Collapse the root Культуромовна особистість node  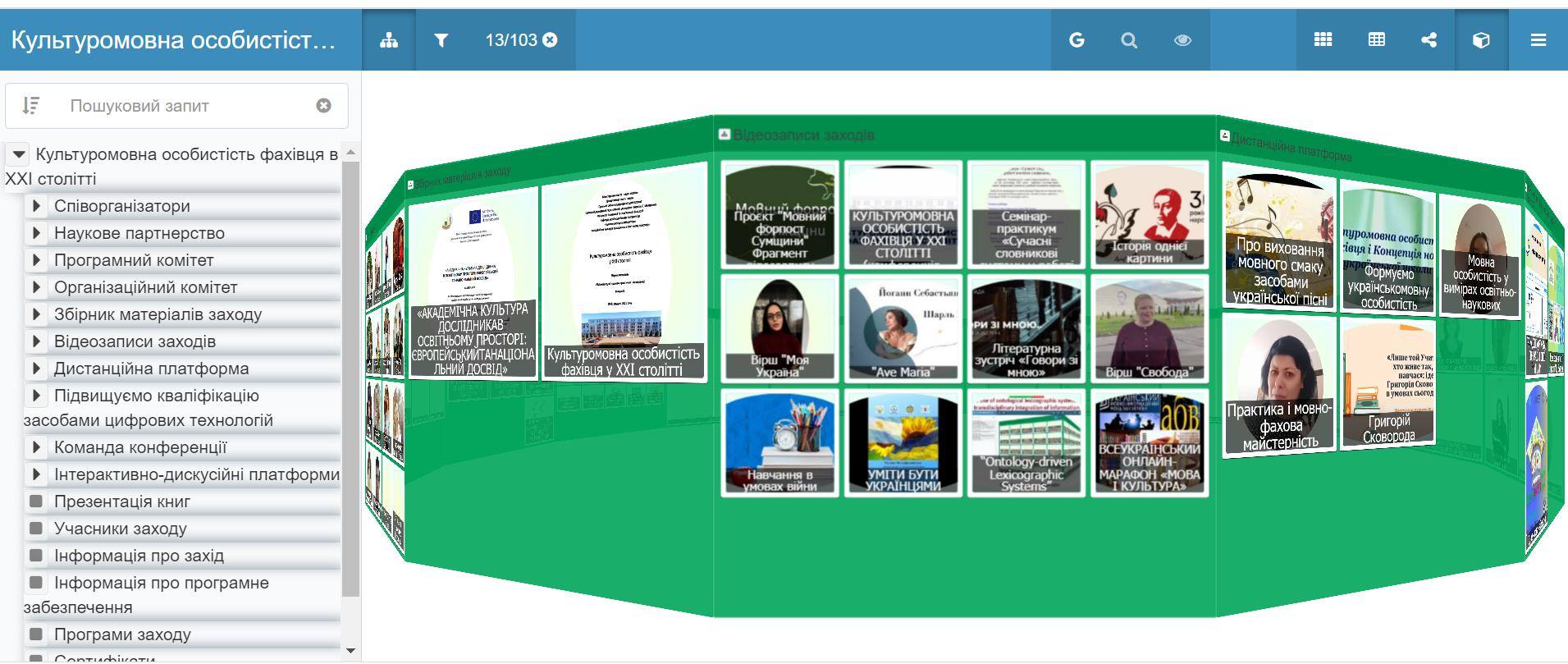coord(19,154)
